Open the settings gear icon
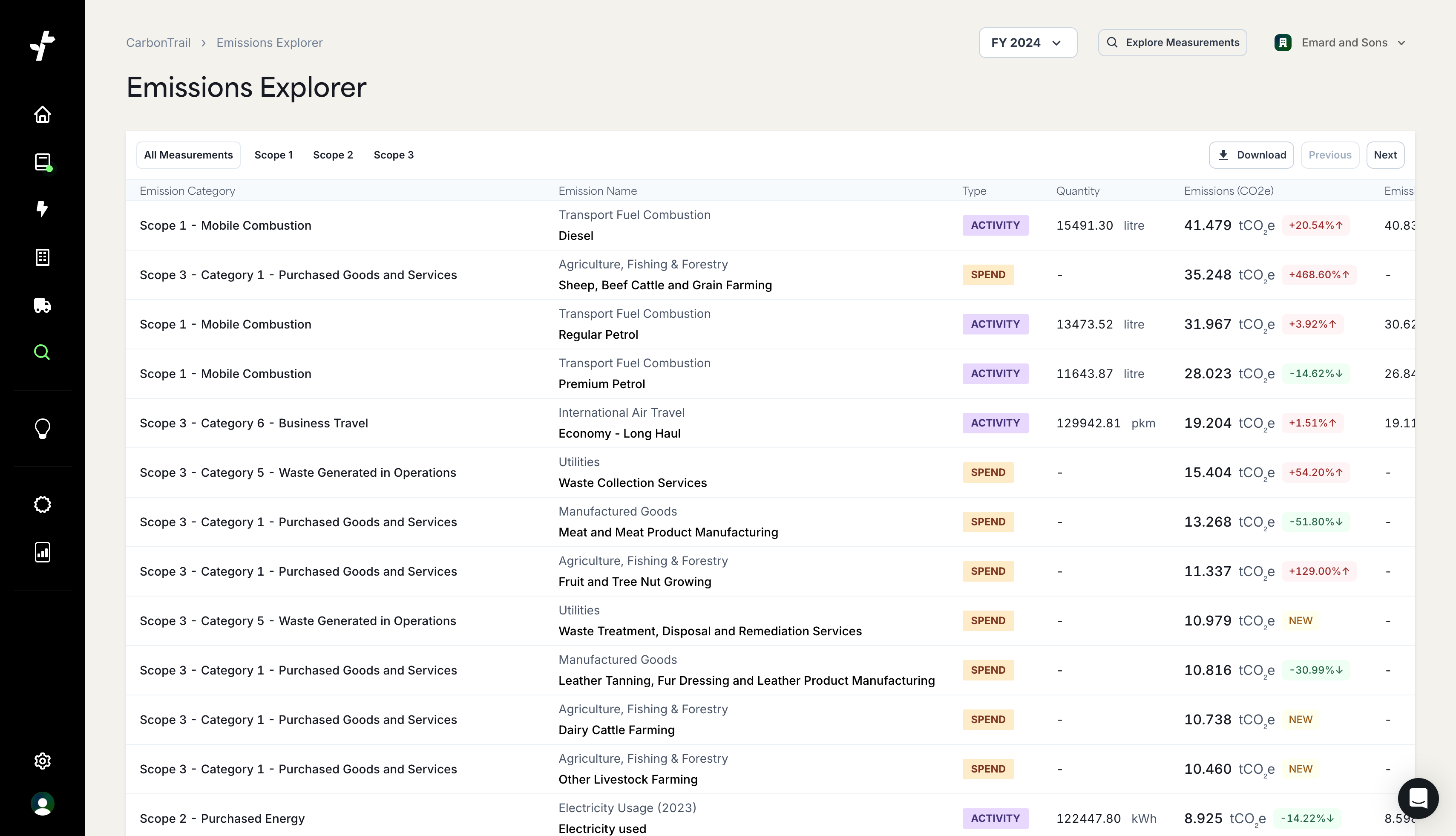This screenshot has width=1456, height=836. pos(43,761)
